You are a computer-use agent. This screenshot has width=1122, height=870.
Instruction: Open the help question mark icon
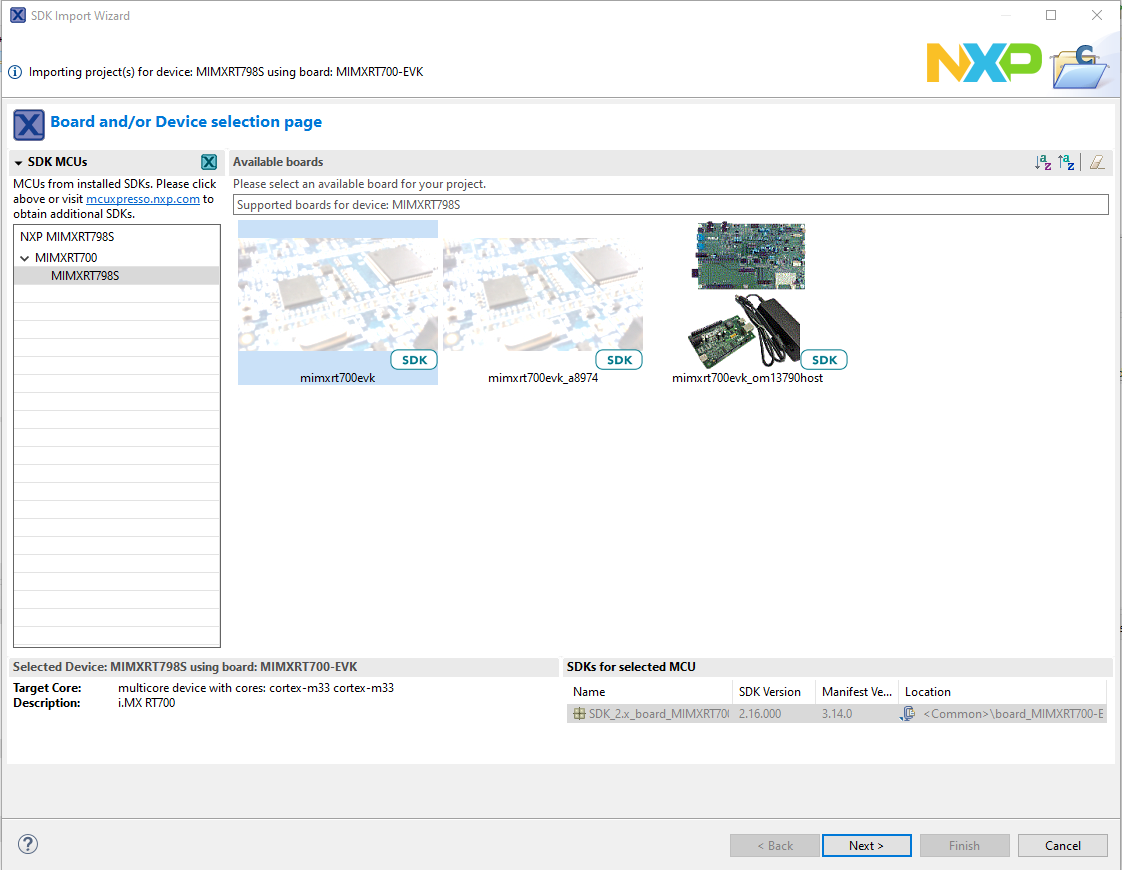tap(28, 845)
